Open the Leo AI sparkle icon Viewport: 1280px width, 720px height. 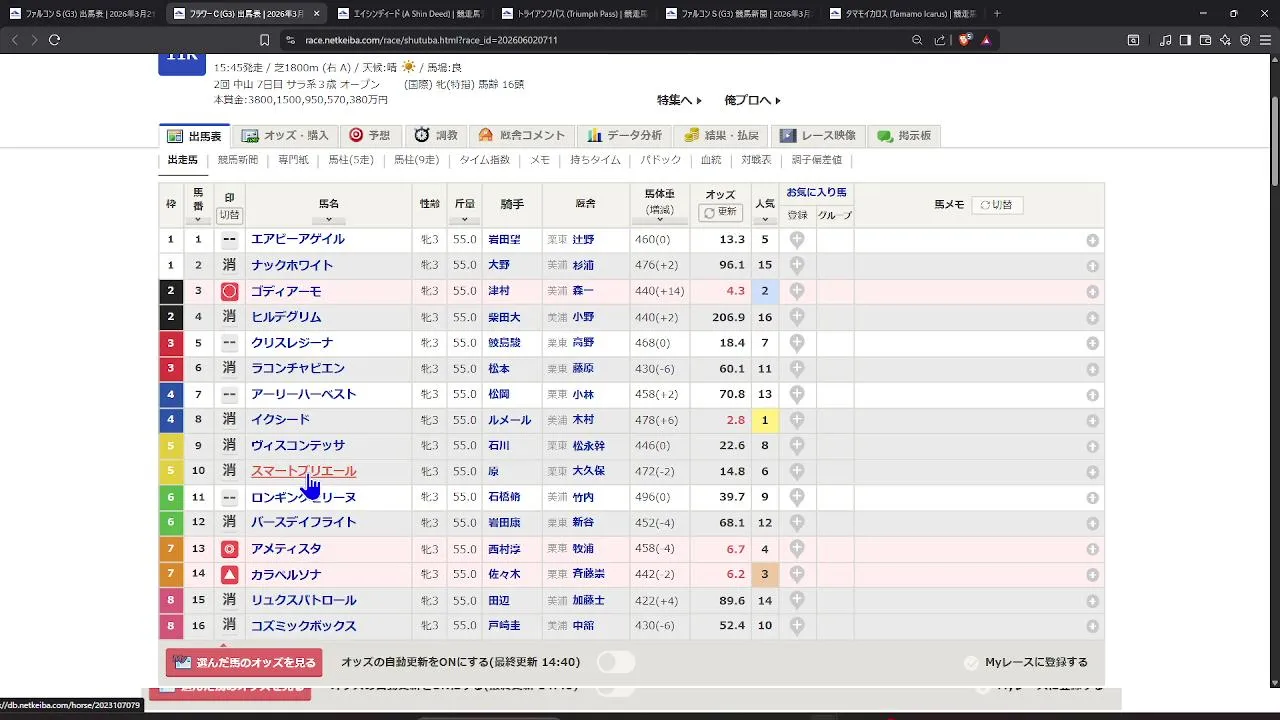click(x=1225, y=40)
